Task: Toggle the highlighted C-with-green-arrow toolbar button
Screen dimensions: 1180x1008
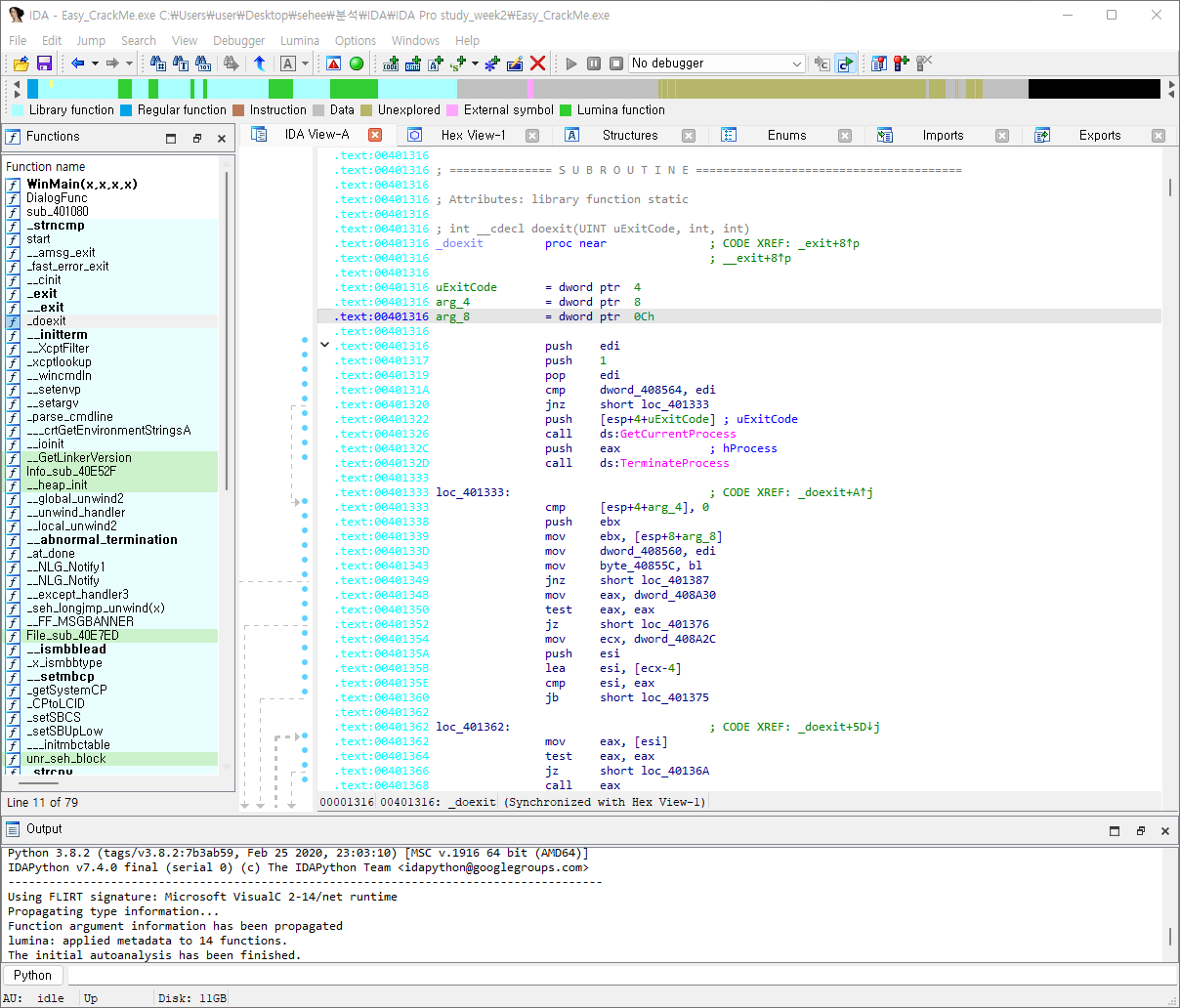Action: (845, 63)
